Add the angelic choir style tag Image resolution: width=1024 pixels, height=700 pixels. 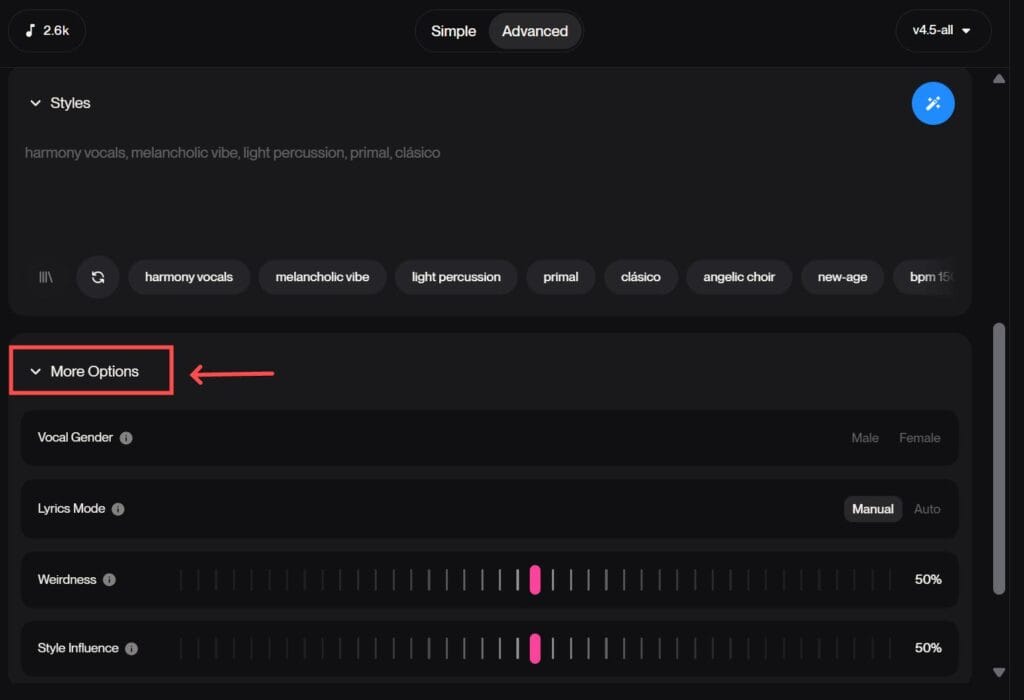[739, 277]
